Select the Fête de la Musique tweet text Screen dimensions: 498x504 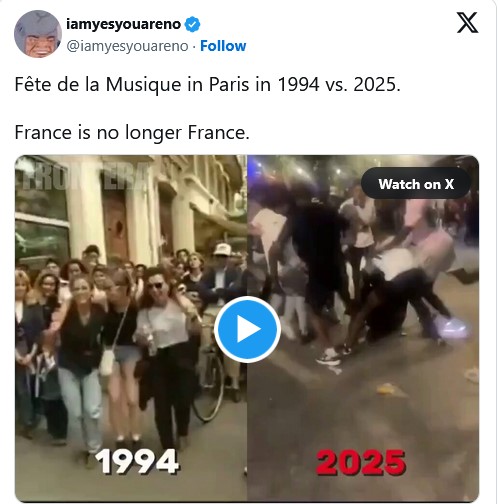point(207,84)
